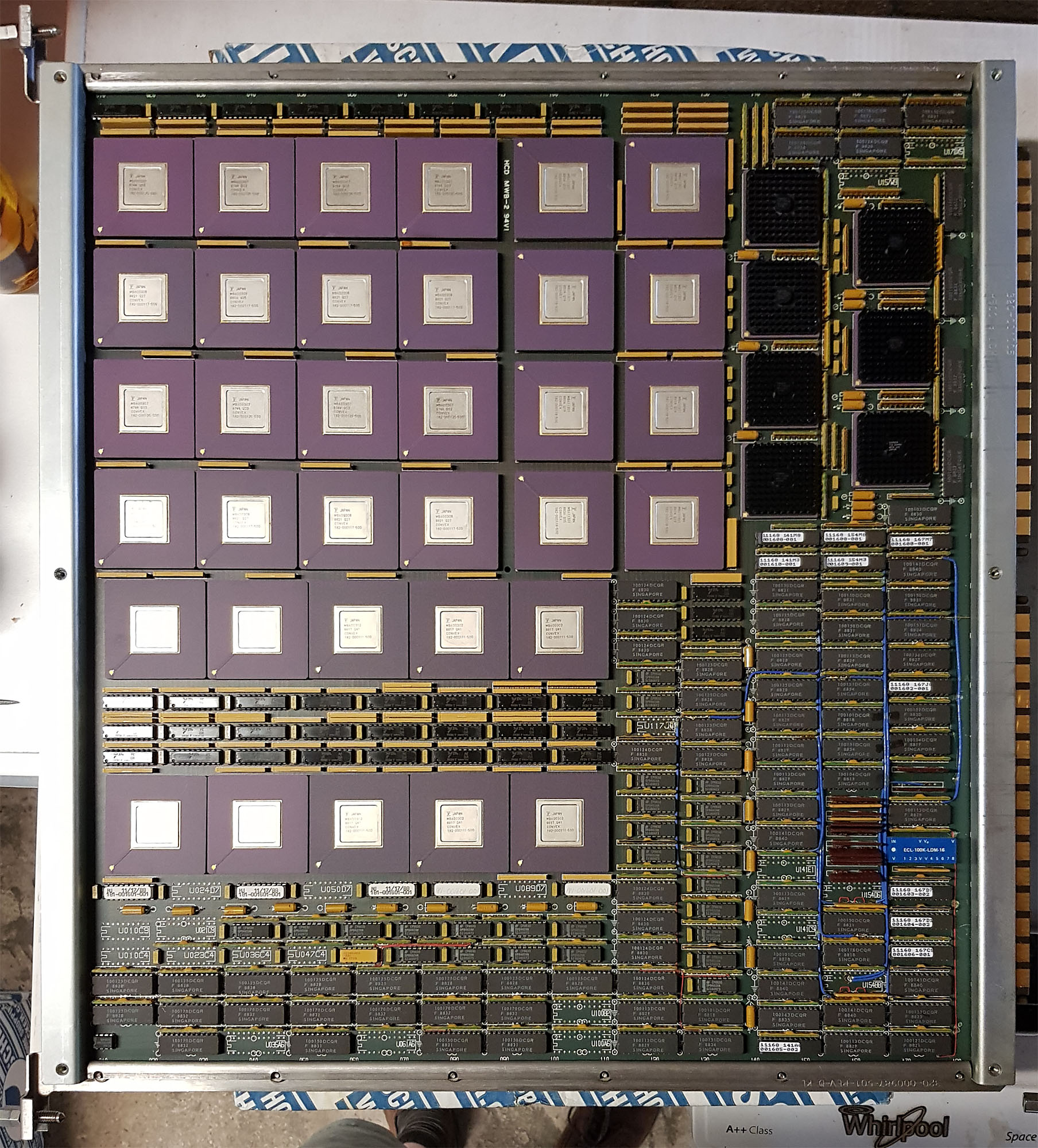
Task: Click the white 001603-002 chip sticker
Action: 911,891
